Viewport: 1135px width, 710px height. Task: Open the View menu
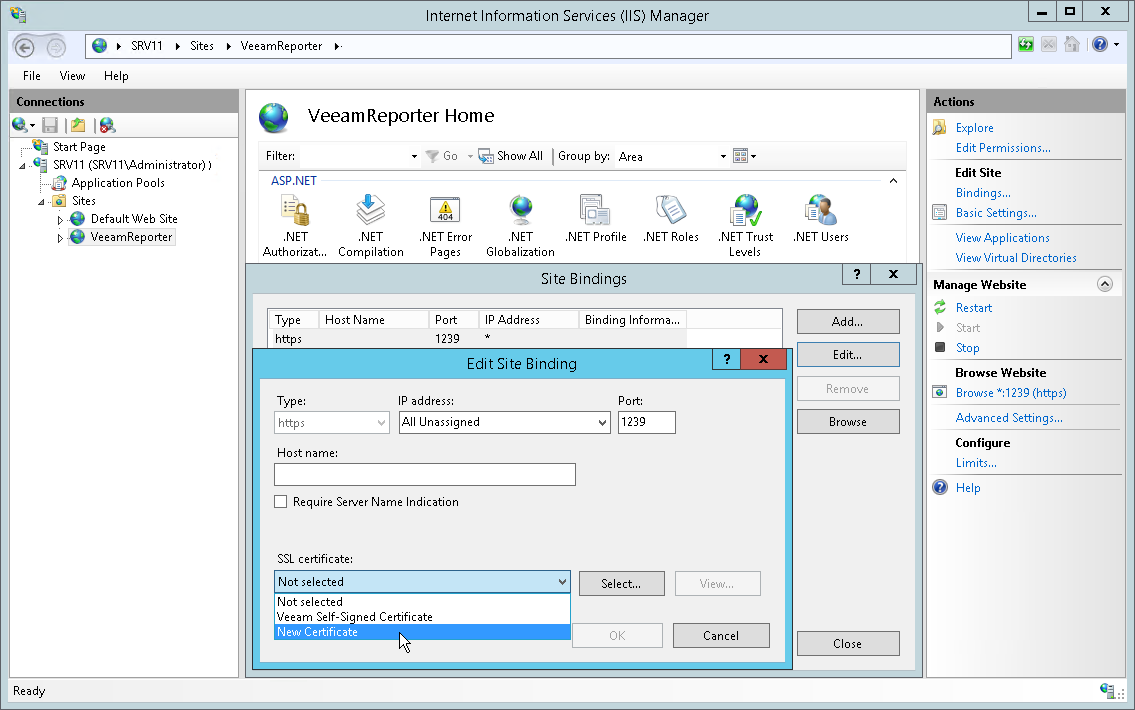pyautogui.click(x=71, y=75)
